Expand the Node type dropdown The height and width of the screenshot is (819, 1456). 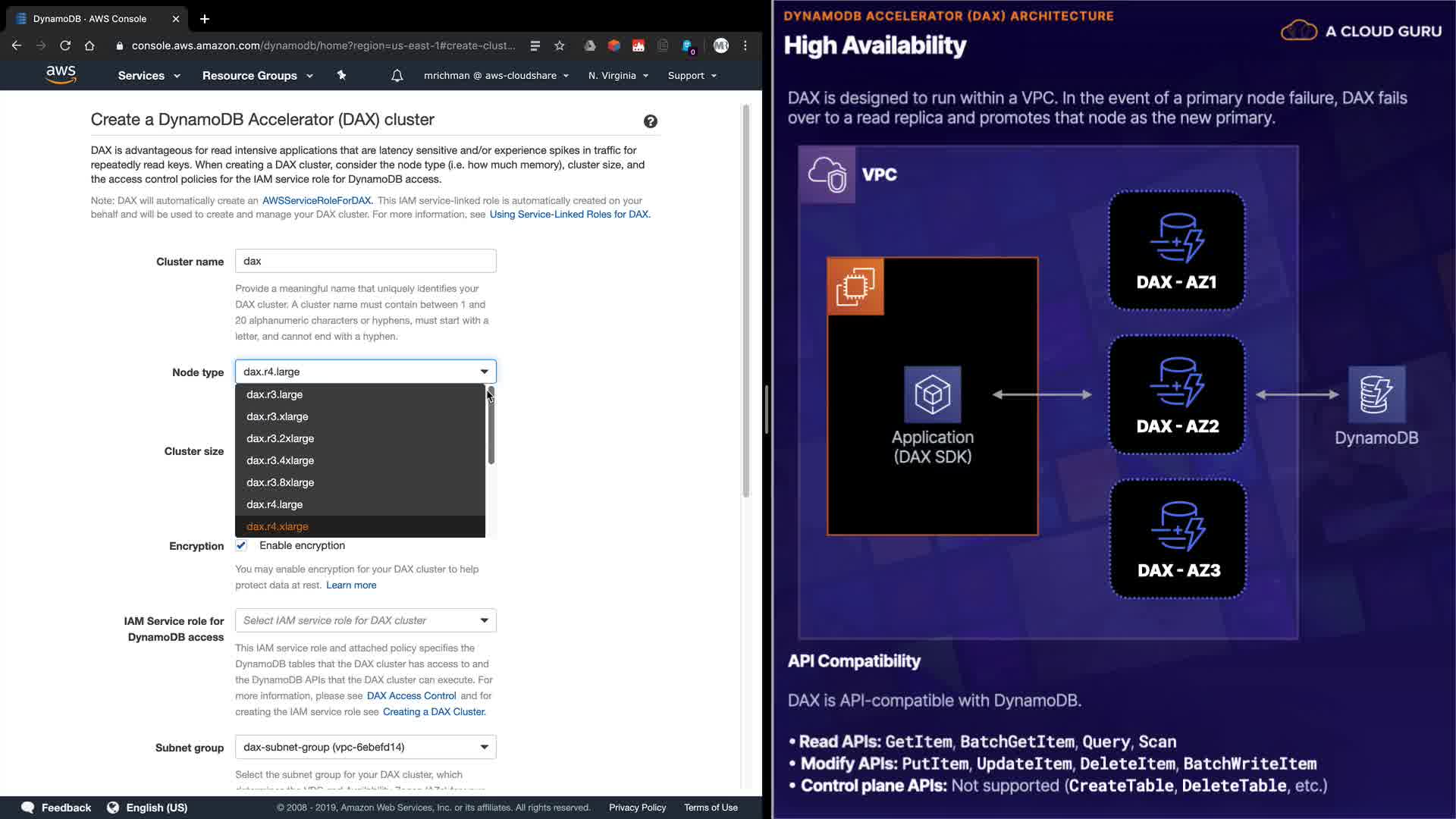coord(366,372)
